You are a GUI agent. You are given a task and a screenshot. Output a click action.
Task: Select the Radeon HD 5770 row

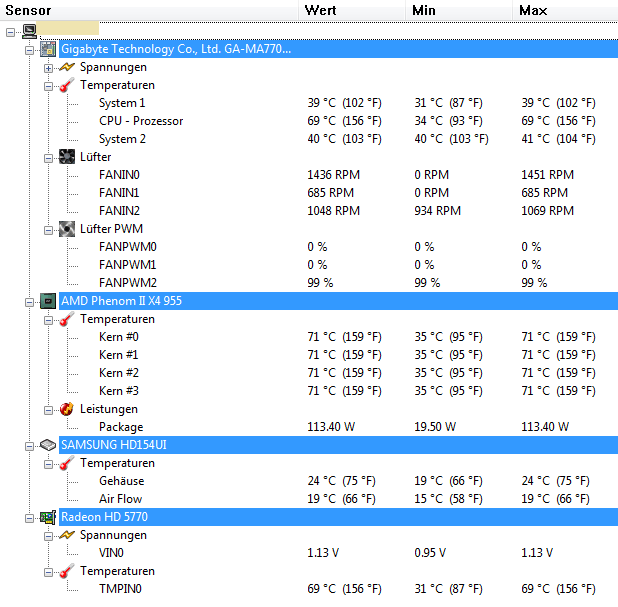click(339, 517)
